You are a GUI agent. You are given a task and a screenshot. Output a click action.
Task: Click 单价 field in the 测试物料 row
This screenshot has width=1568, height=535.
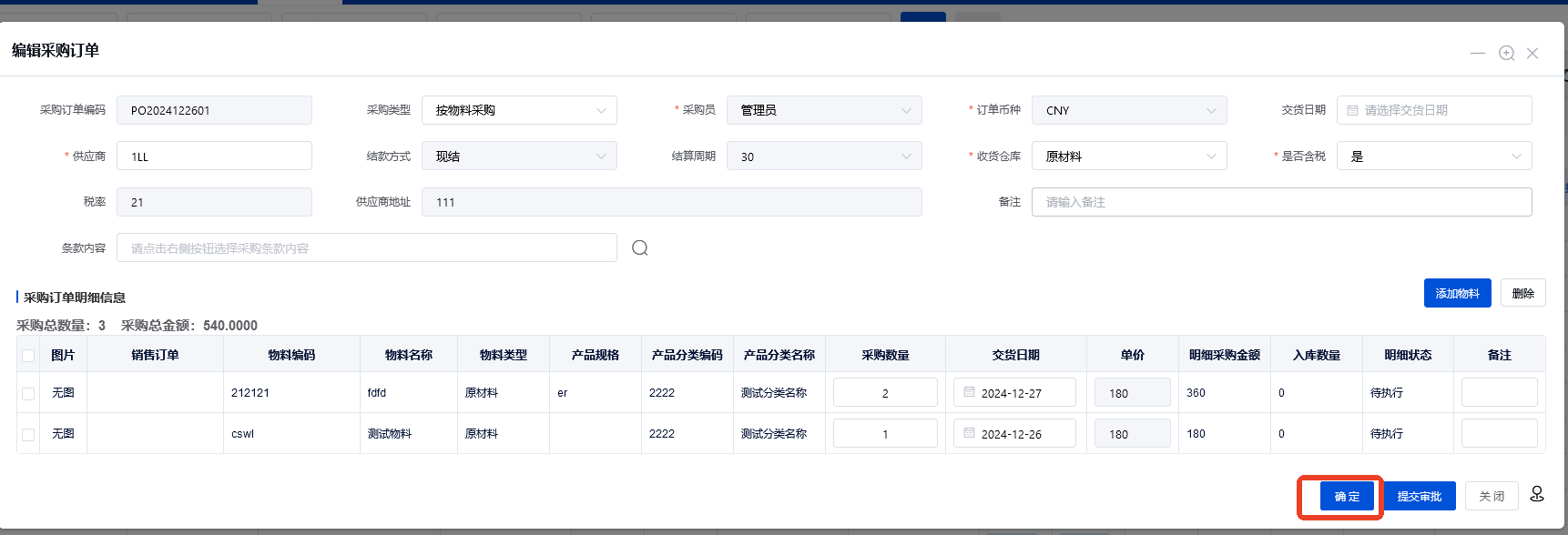coord(1132,433)
